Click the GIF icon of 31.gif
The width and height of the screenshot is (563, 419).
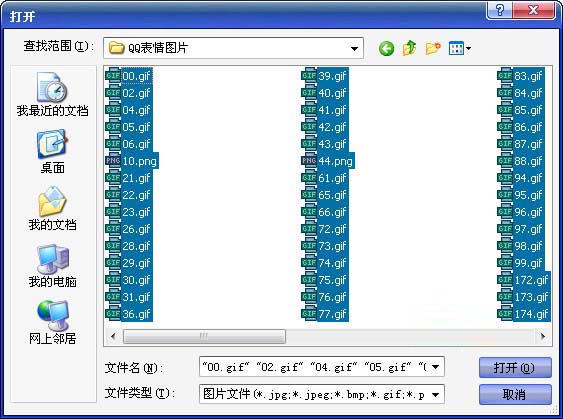[113, 297]
